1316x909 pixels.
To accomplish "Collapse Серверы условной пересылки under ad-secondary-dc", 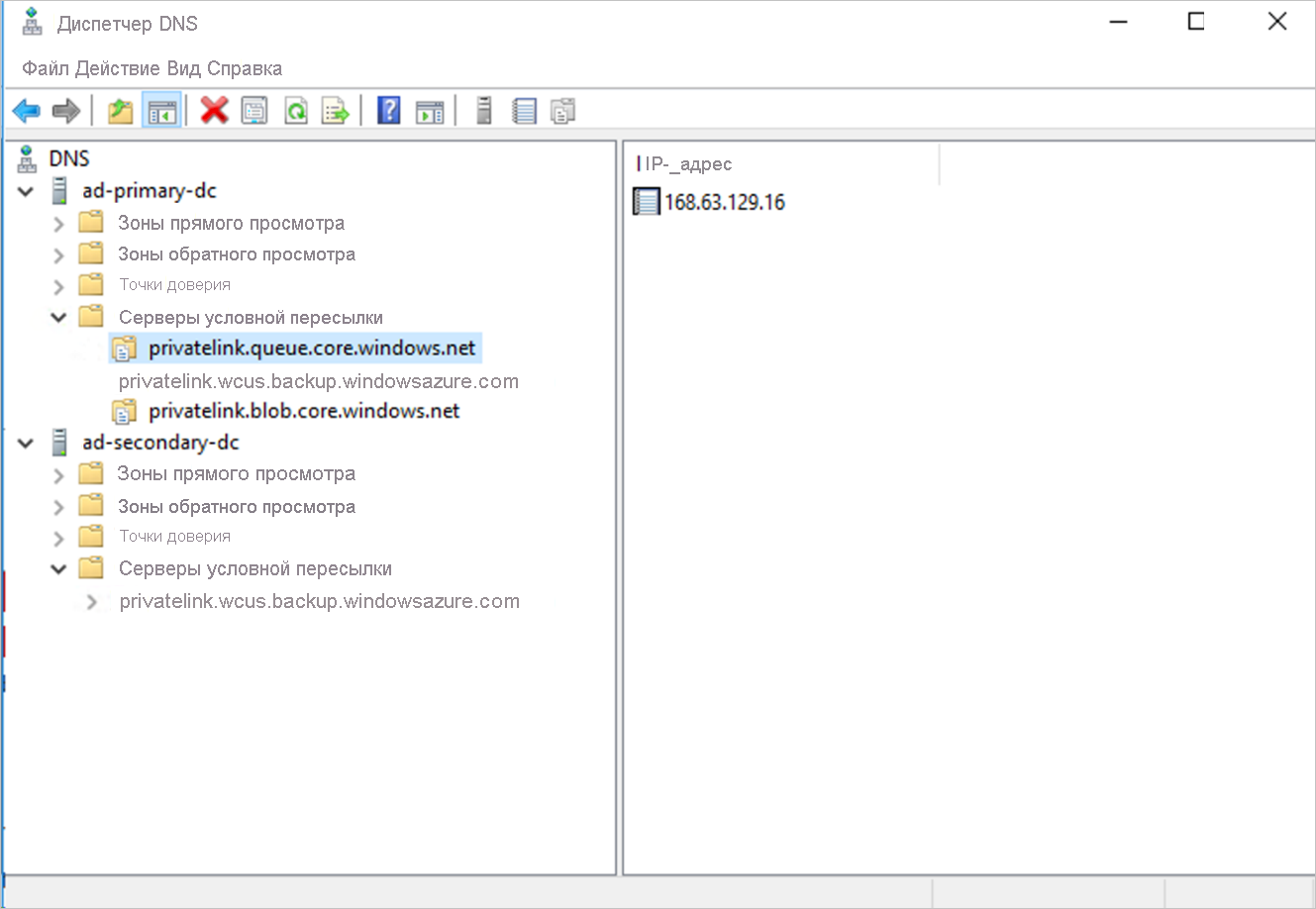I will tap(58, 568).
